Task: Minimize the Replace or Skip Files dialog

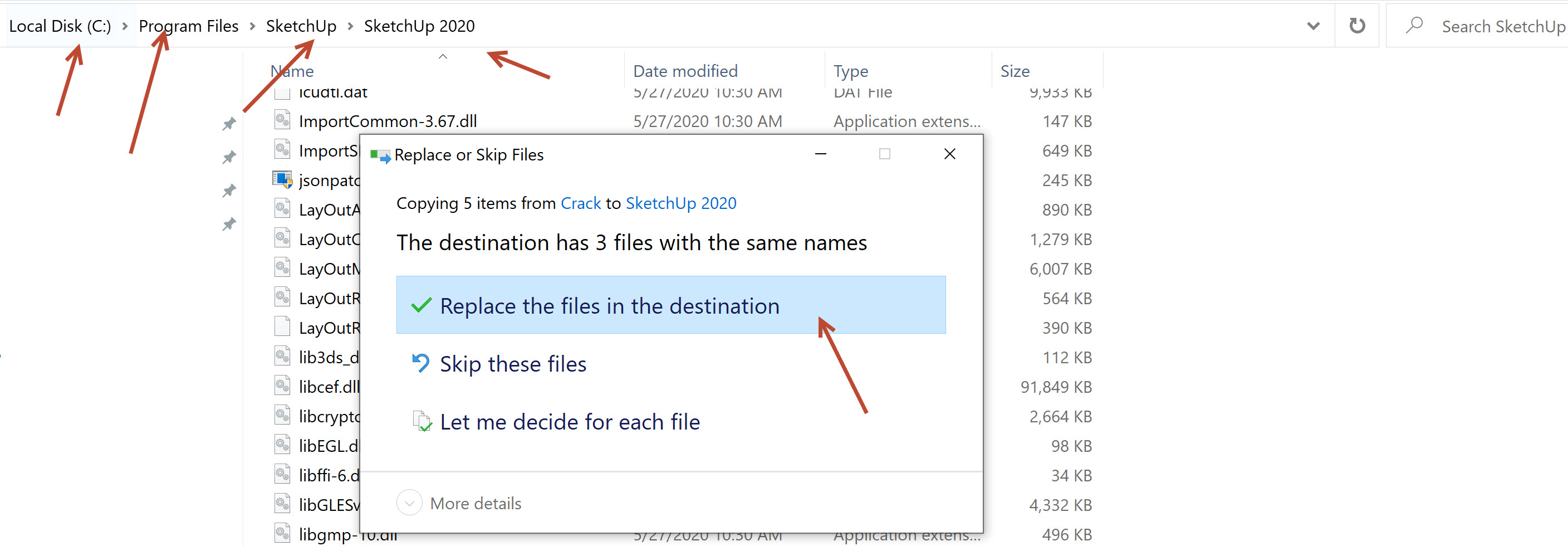Action: coord(821,154)
